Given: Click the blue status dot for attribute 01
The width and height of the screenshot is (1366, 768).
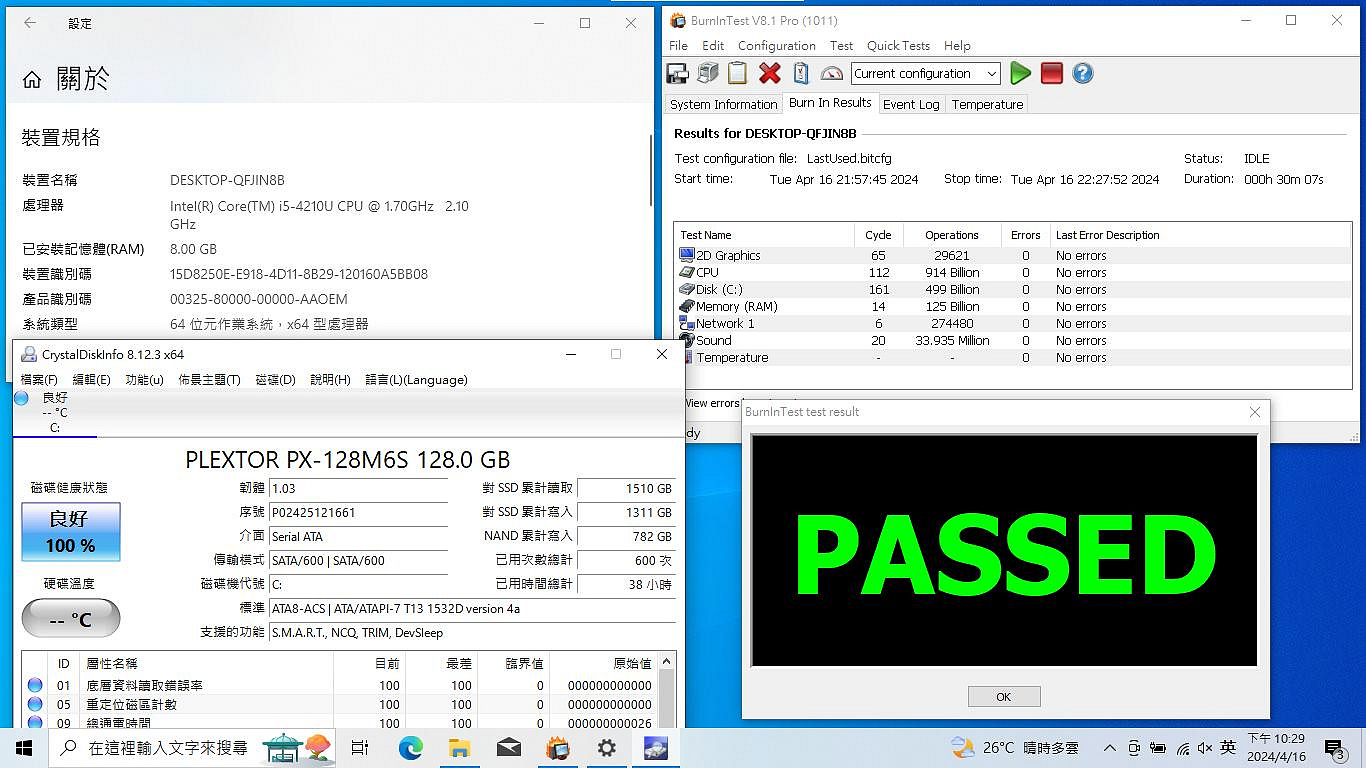Looking at the screenshot, I should (x=35, y=685).
